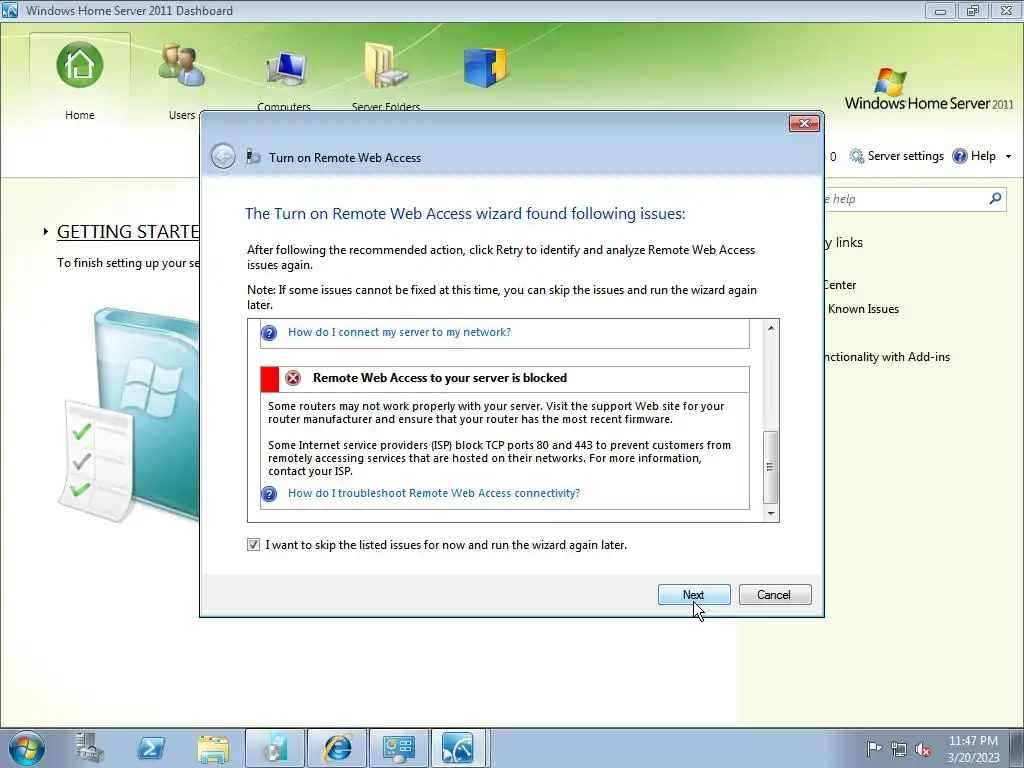Viewport: 1024px width, 768px height.
Task: Click the Cancel button in the wizard
Action: [775, 594]
